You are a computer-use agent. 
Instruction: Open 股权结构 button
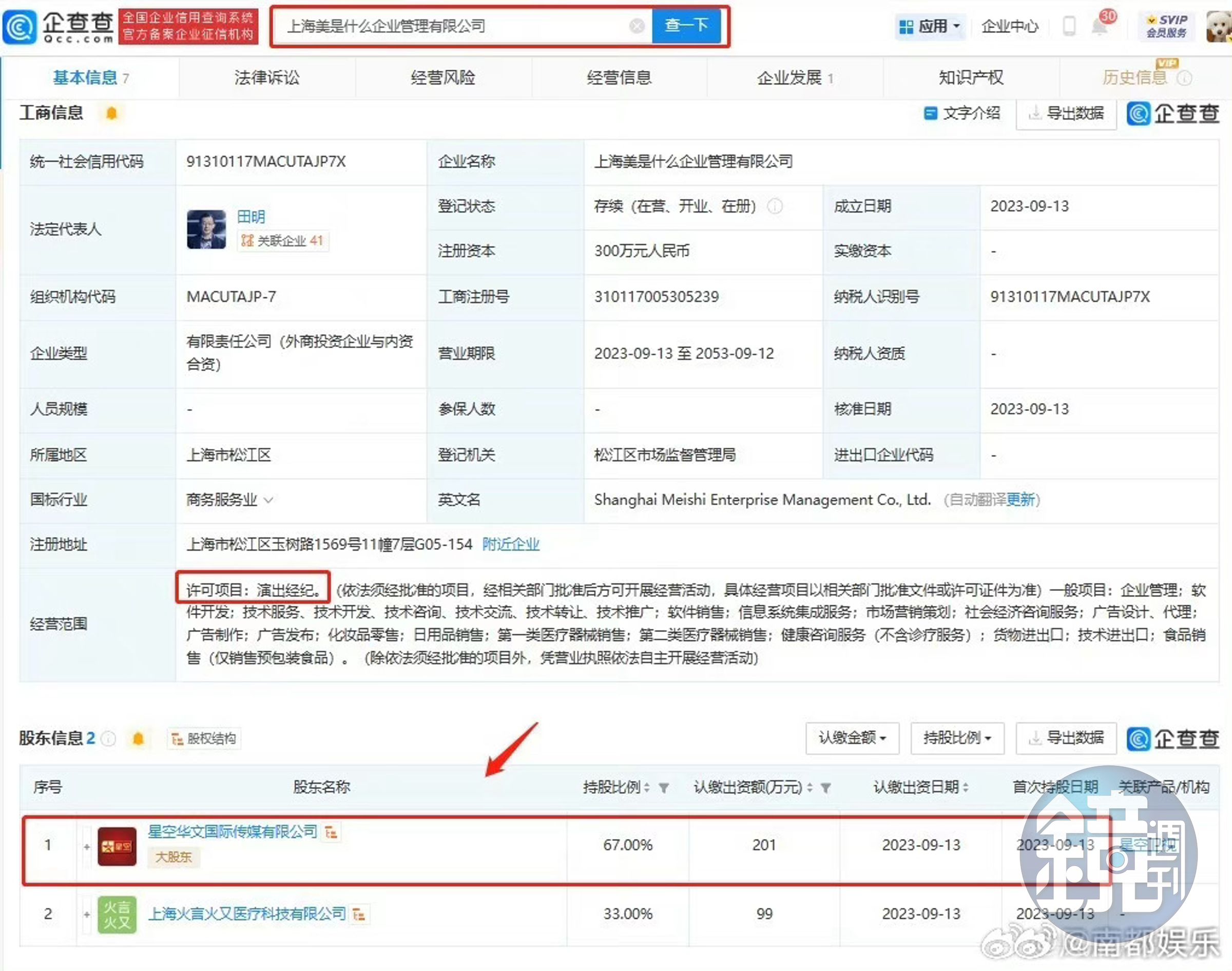pyautogui.click(x=204, y=738)
